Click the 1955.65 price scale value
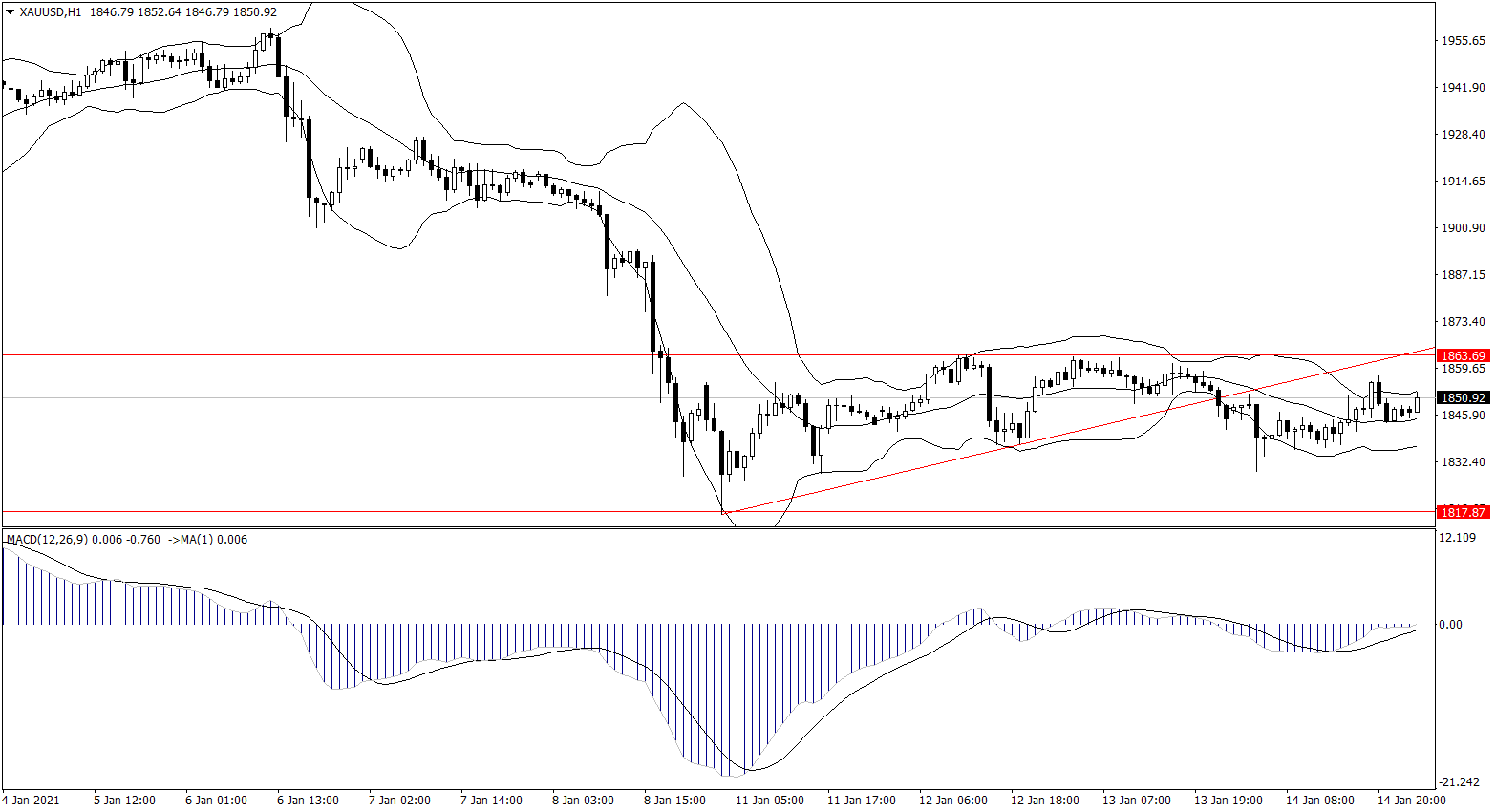The width and height of the screenshot is (1496, 812). click(x=1464, y=41)
